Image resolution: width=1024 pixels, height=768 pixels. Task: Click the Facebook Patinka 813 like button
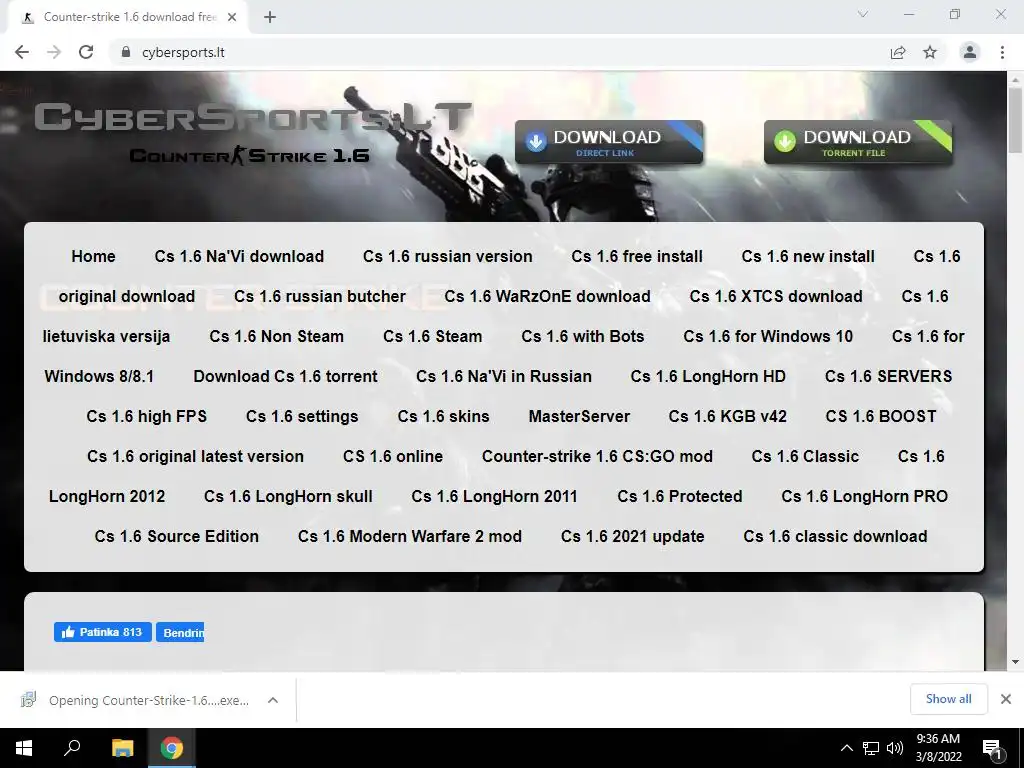click(x=103, y=632)
